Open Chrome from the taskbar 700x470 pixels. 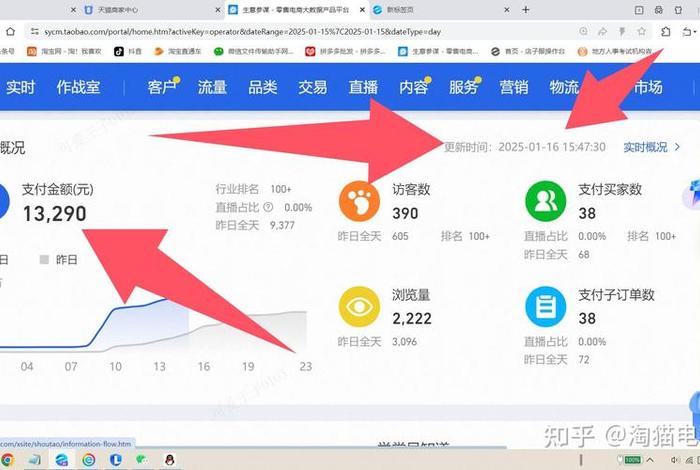click(x=6, y=460)
